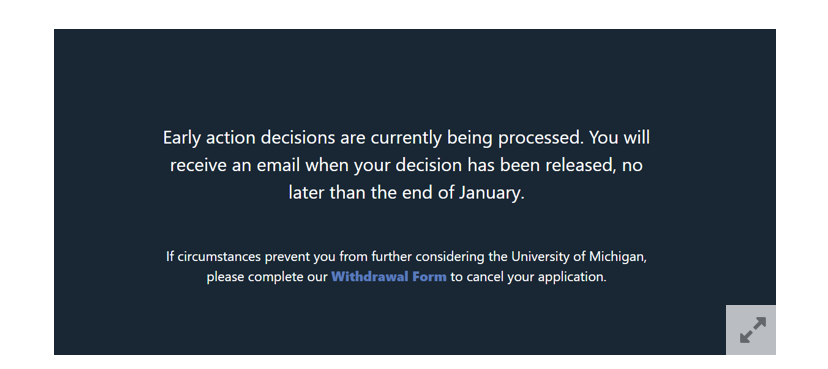The height and width of the screenshot is (369, 828).
Task: Click the 'later than the end' text line
Action: tap(406, 193)
